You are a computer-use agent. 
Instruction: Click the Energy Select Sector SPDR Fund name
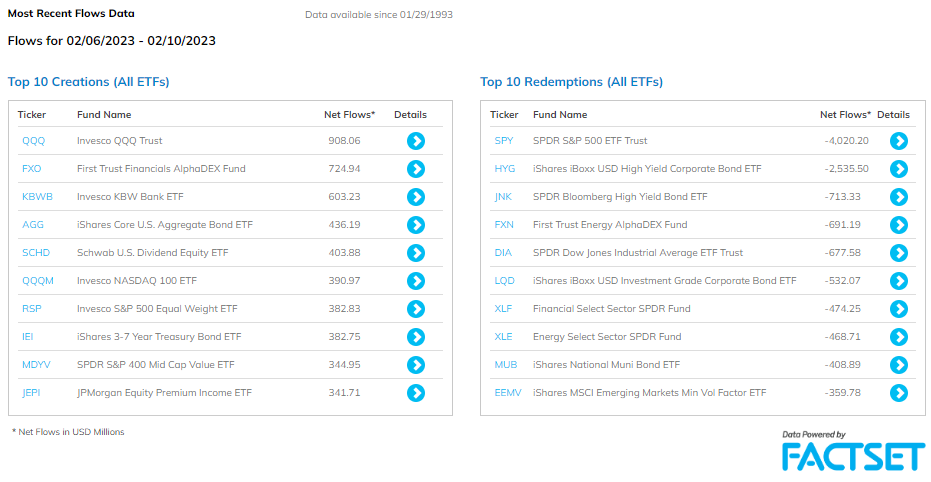coord(607,337)
